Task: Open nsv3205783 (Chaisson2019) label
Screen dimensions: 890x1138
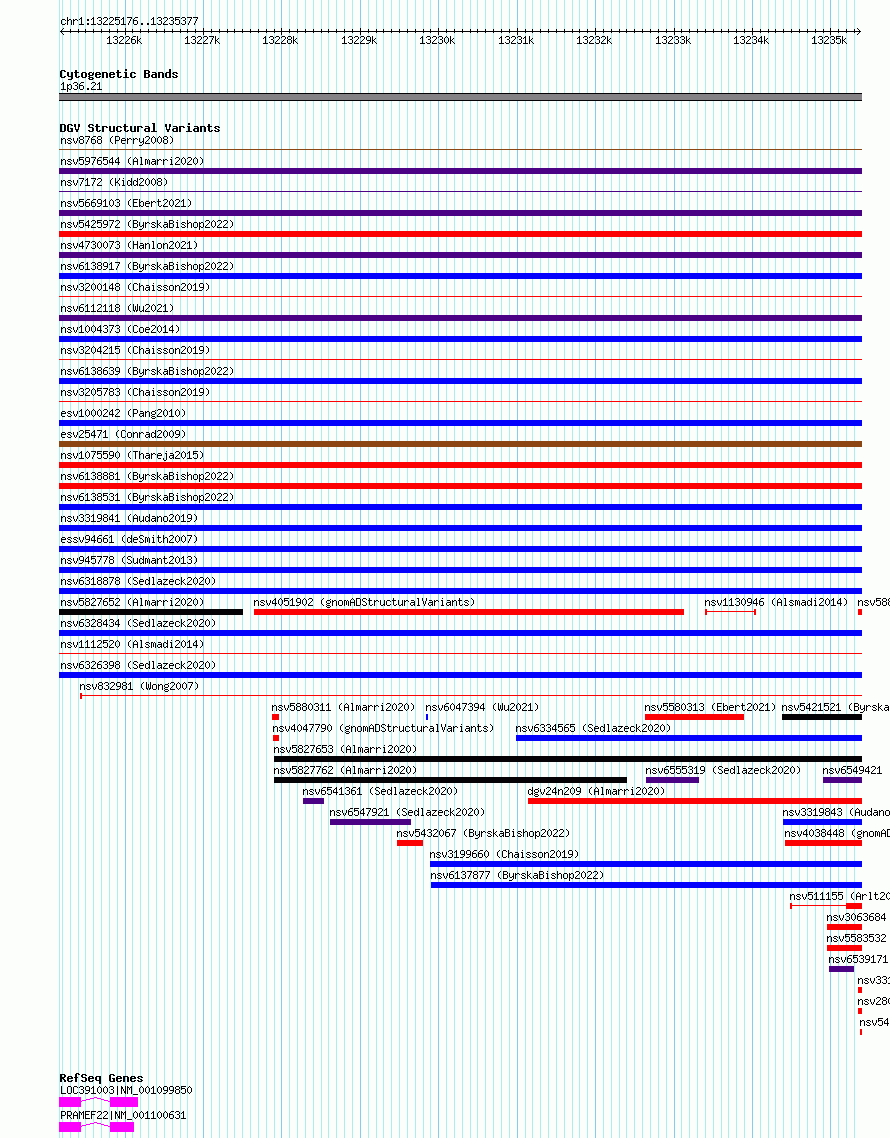Action: tap(135, 393)
